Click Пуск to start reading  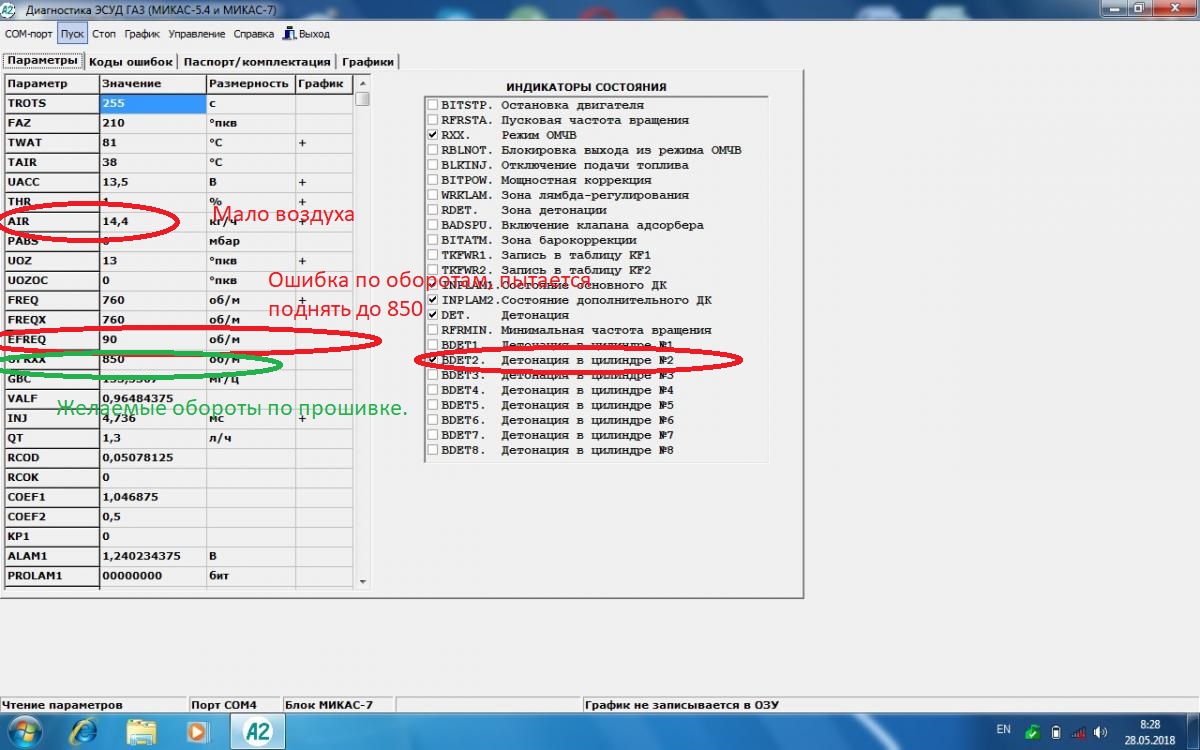click(72, 33)
